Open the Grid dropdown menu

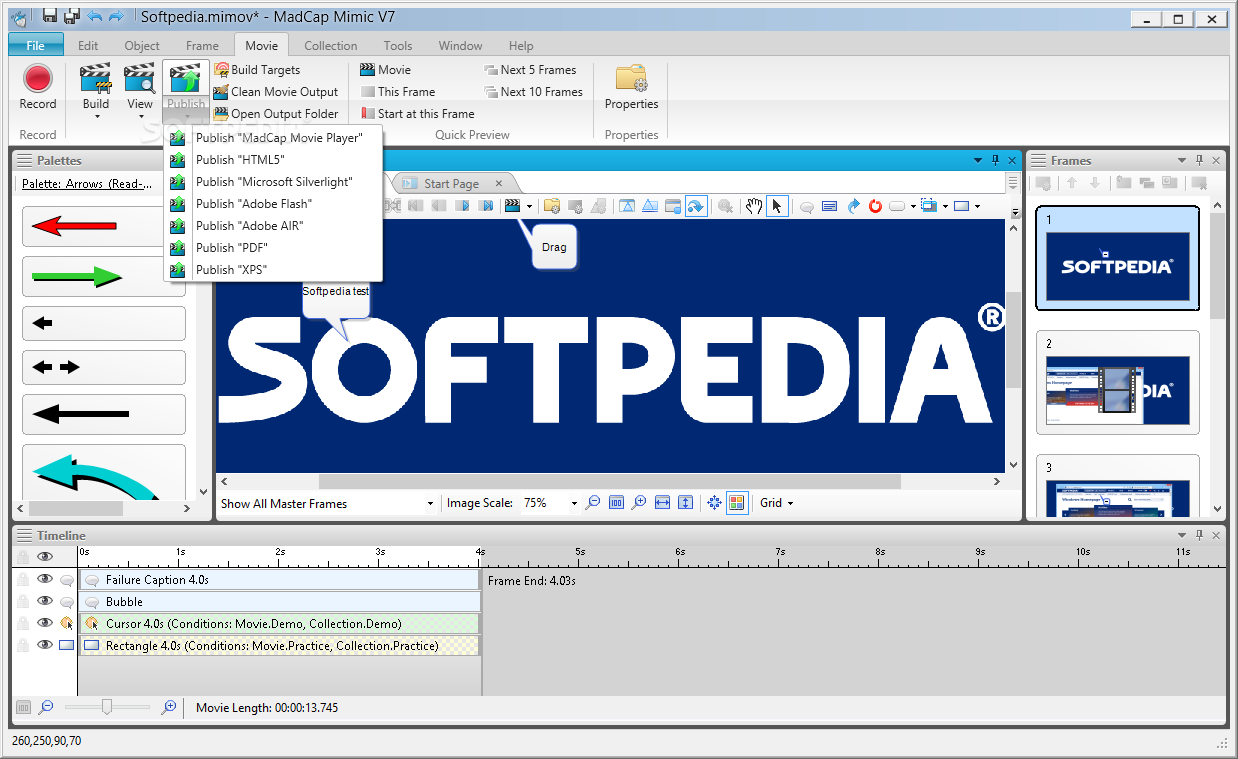776,503
